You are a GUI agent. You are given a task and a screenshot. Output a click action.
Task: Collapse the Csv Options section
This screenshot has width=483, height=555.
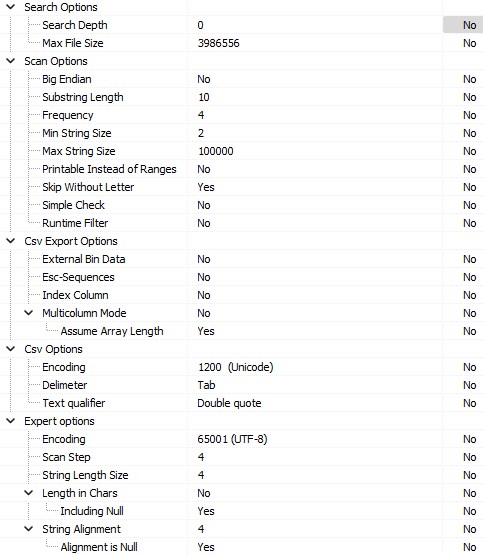(11, 349)
